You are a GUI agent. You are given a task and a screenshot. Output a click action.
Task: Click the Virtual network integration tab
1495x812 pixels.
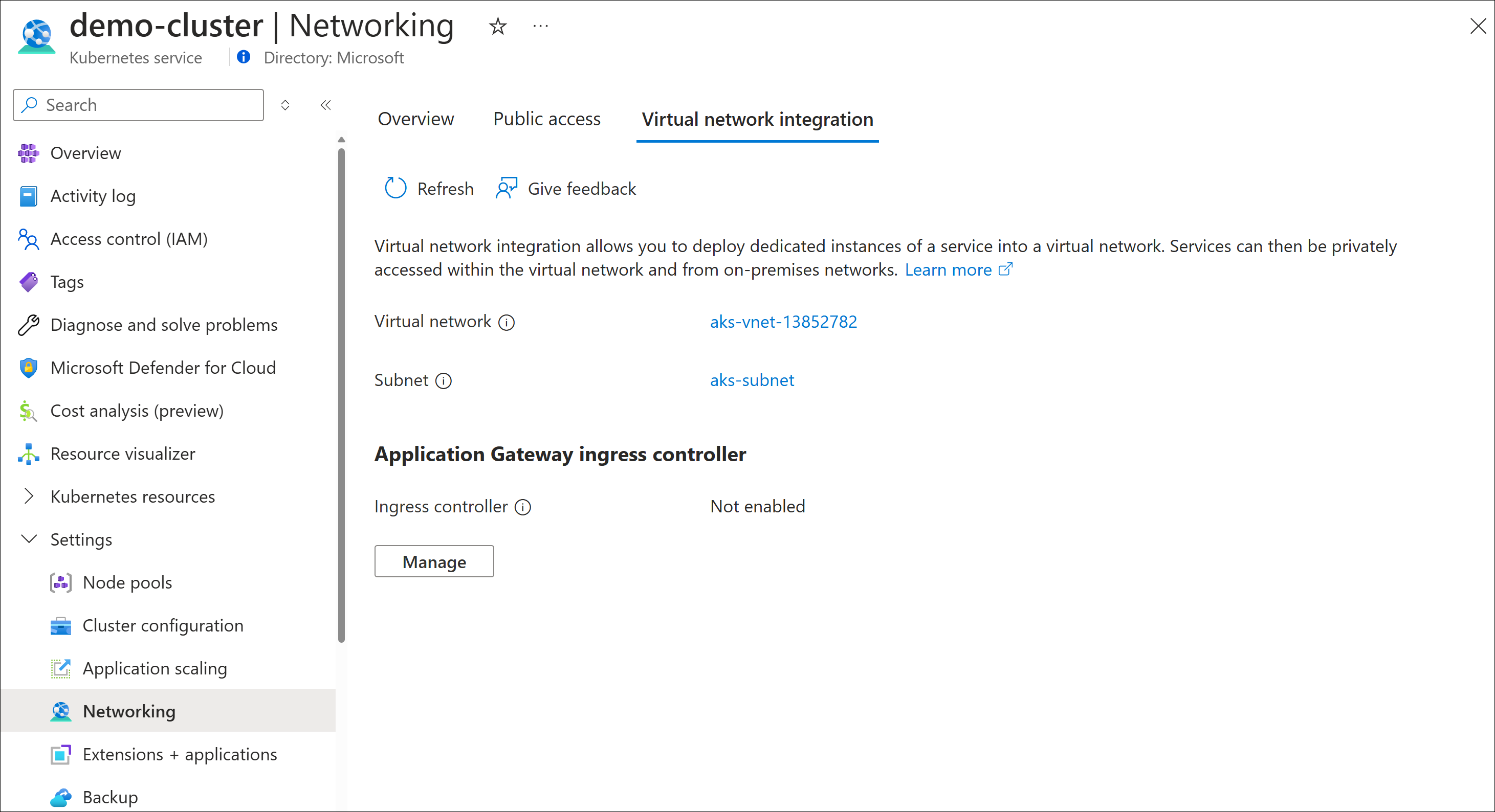pos(756,118)
